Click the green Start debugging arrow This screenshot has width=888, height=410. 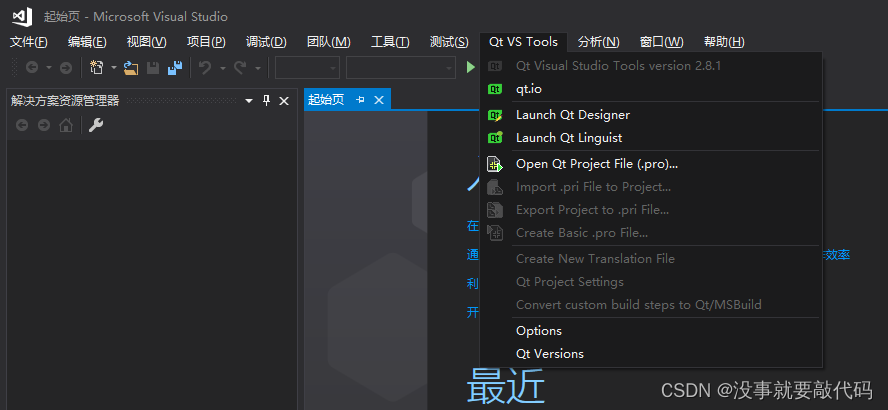(x=470, y=67)
